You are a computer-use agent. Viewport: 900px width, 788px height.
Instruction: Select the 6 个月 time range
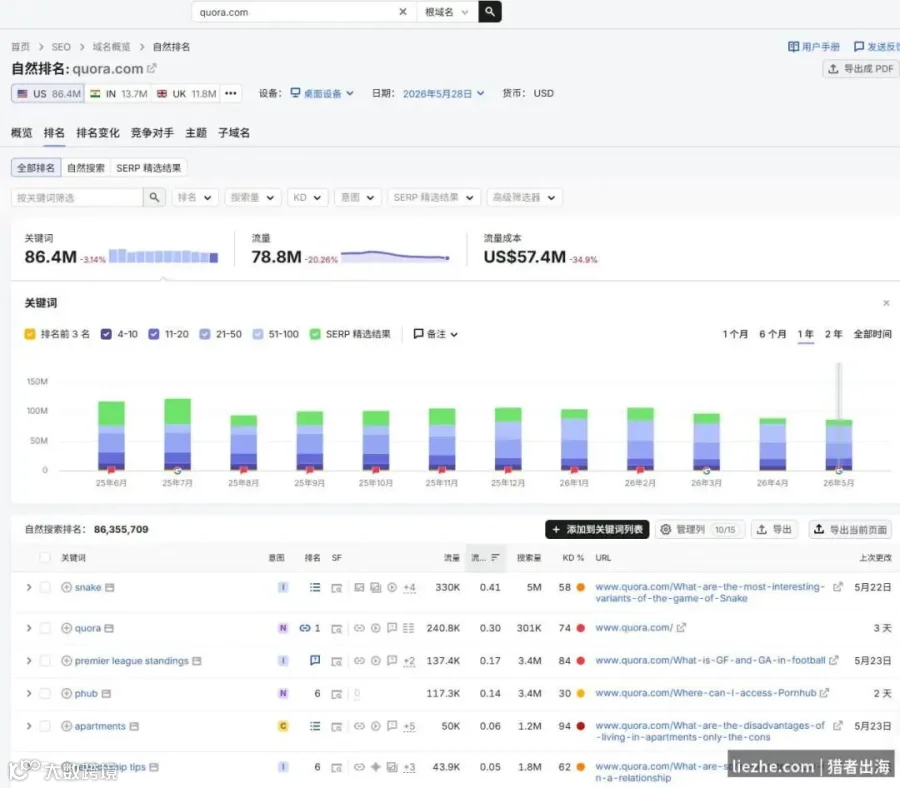772,334
